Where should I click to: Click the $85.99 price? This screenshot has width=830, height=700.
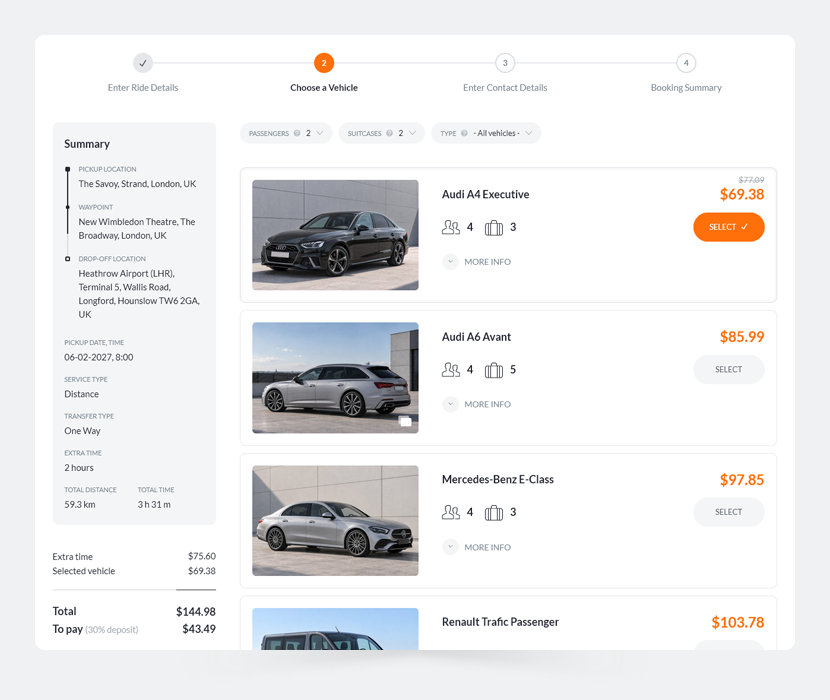742,337
